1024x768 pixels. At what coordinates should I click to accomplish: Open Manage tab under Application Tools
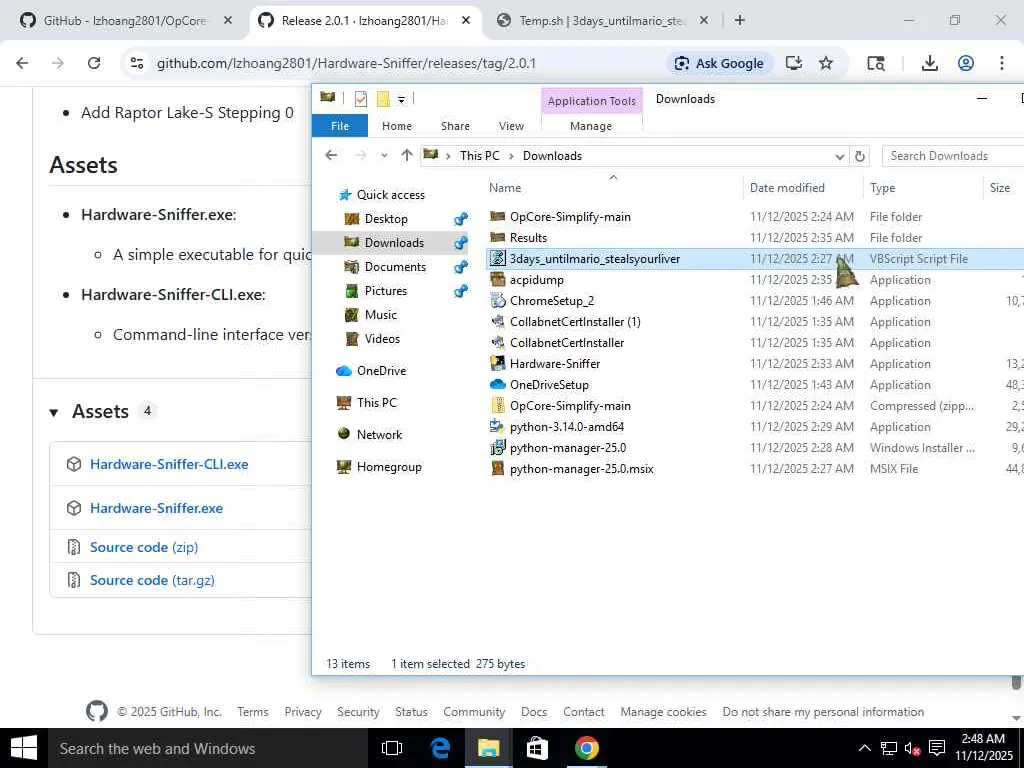tap(590, 126)
